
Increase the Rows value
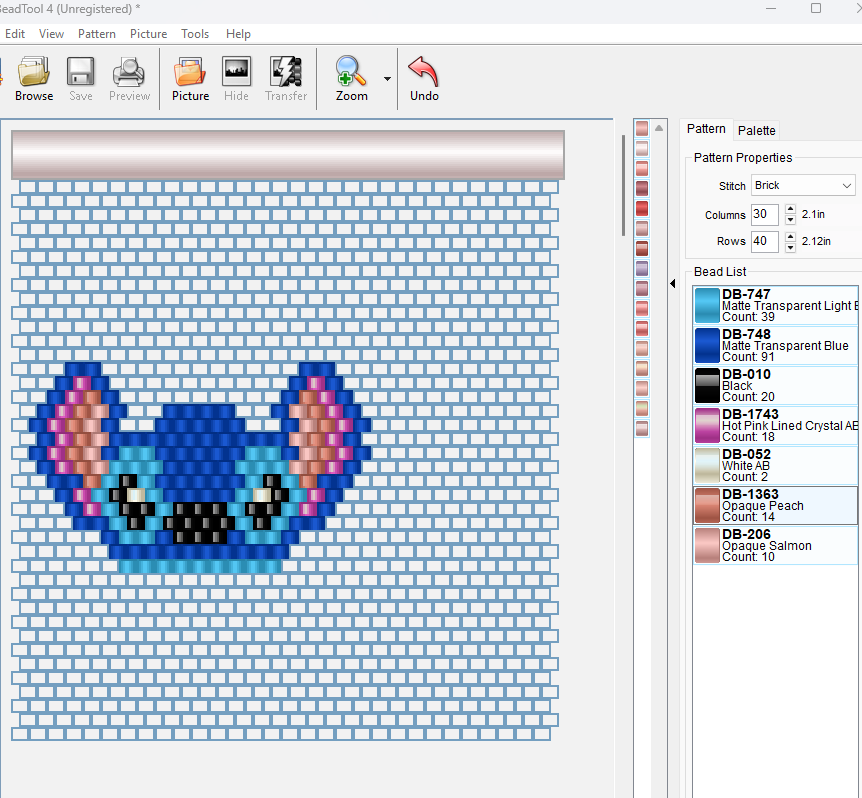click(791, 236)
